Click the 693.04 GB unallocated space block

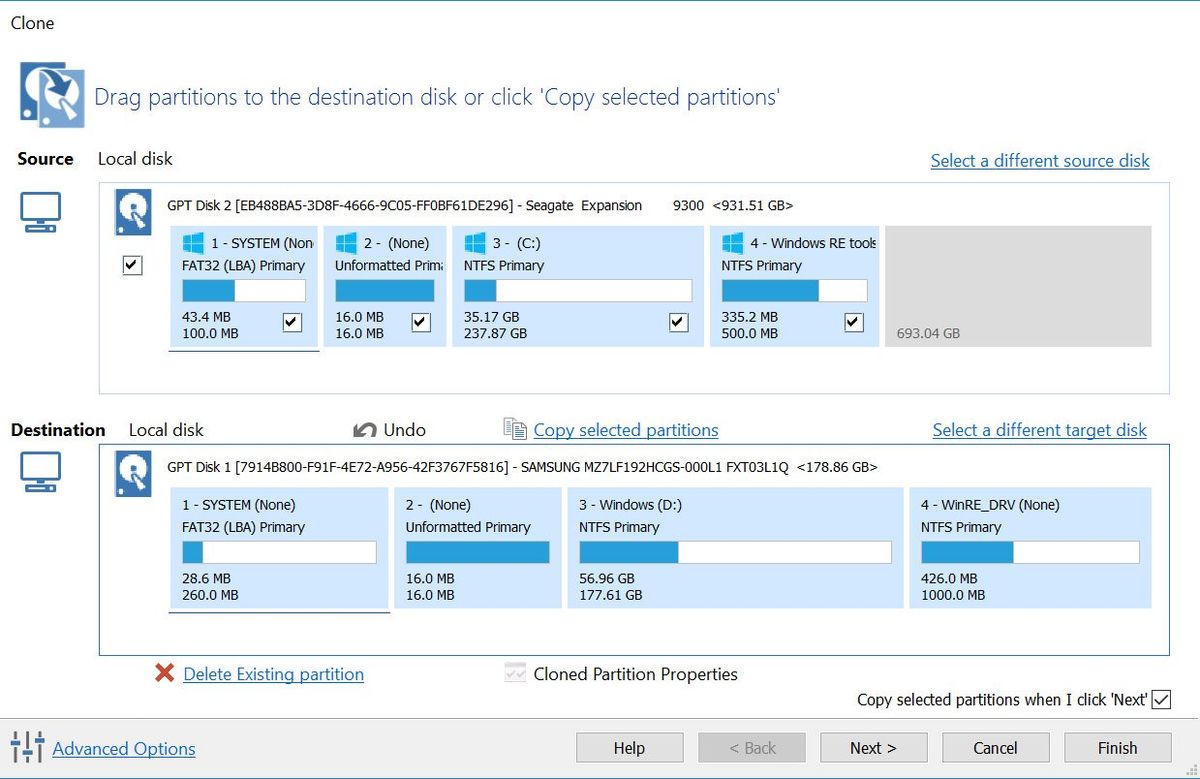(x=1018, y=286)
